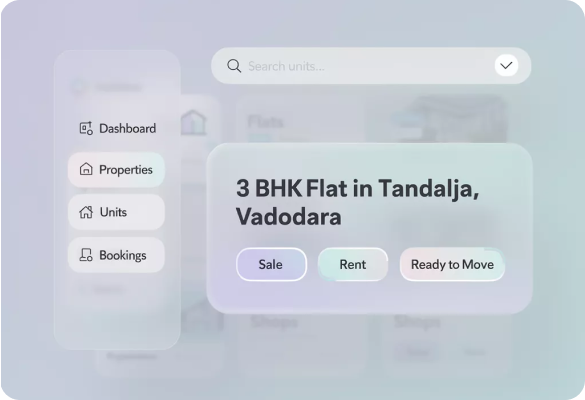This screenshot has width=585, height=400.
Task: Click the Properties house icon
Action: click(x=86, y=169)
